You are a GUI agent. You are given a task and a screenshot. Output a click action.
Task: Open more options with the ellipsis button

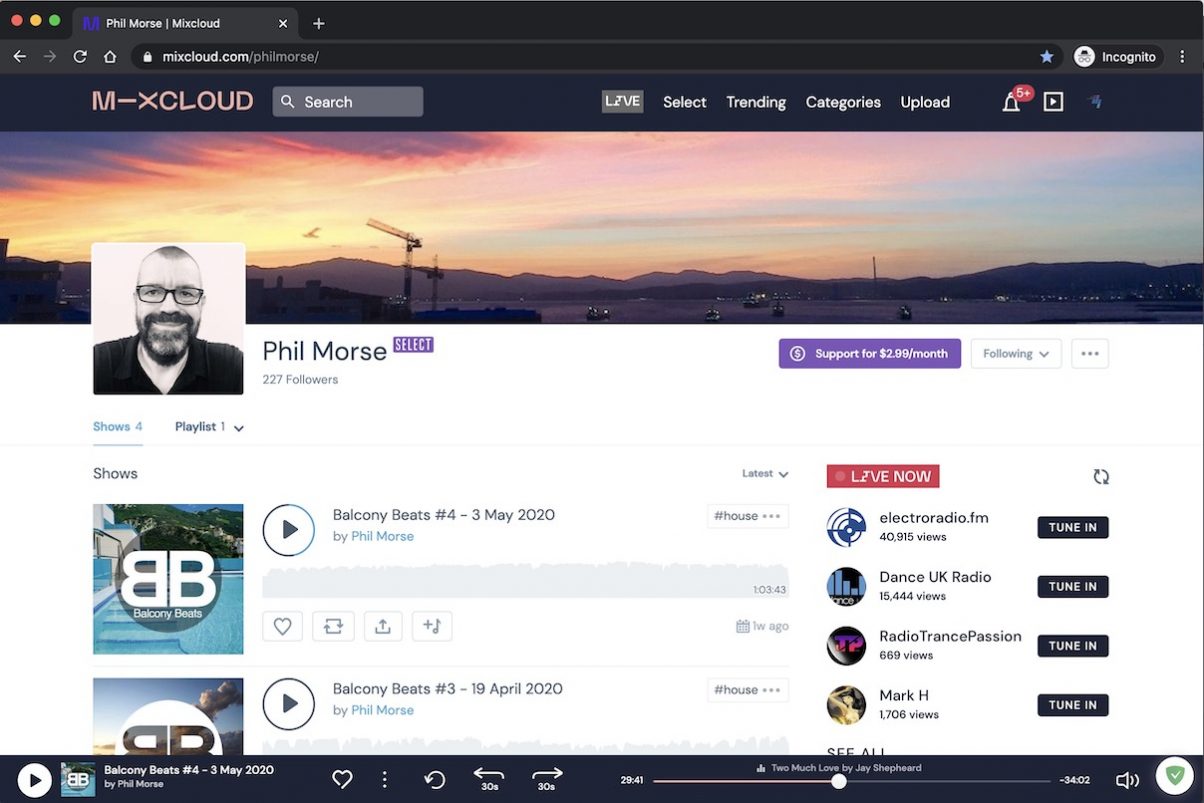point(1090,353)
